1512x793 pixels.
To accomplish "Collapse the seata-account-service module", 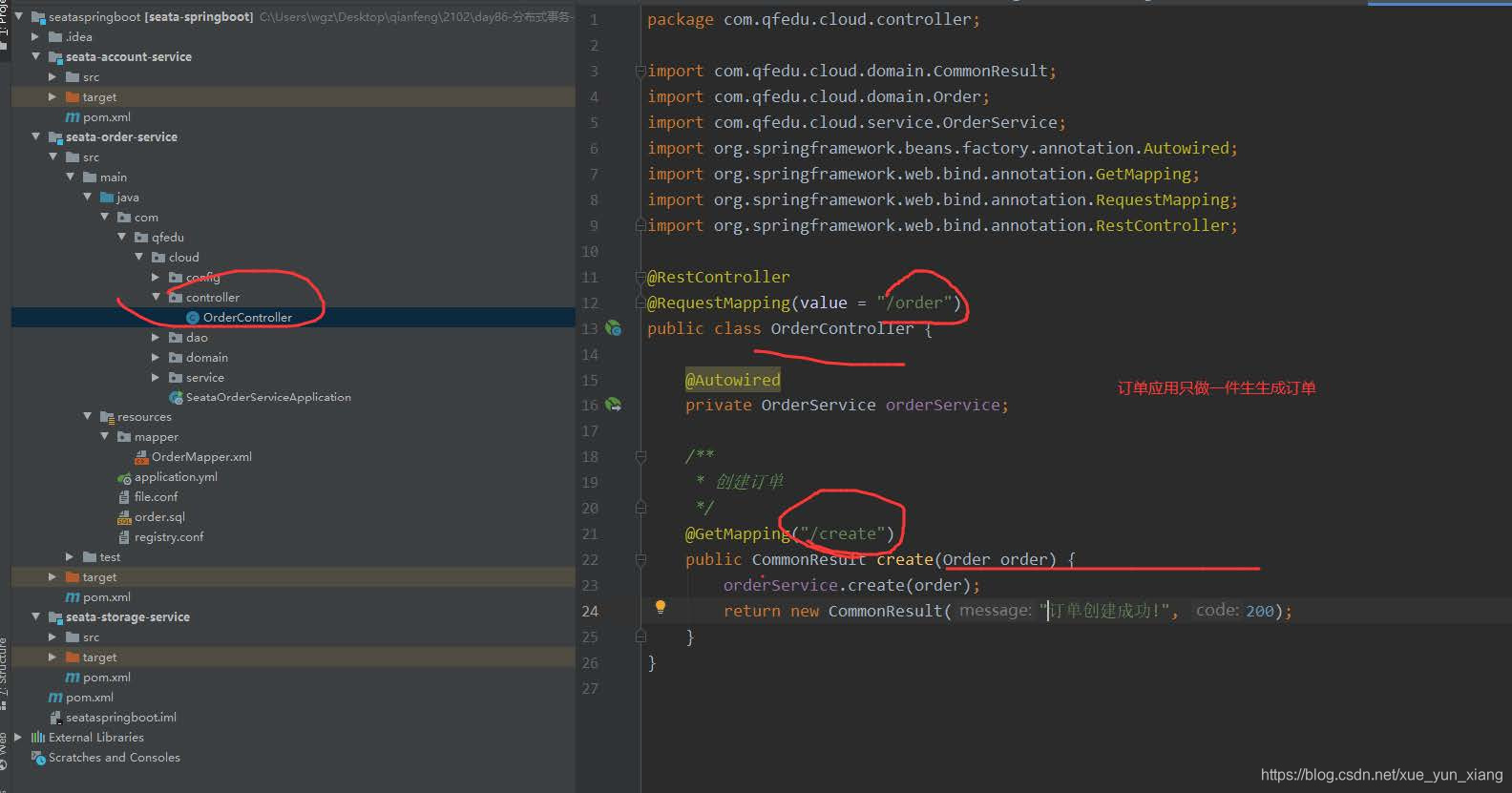I will (35, 57).
